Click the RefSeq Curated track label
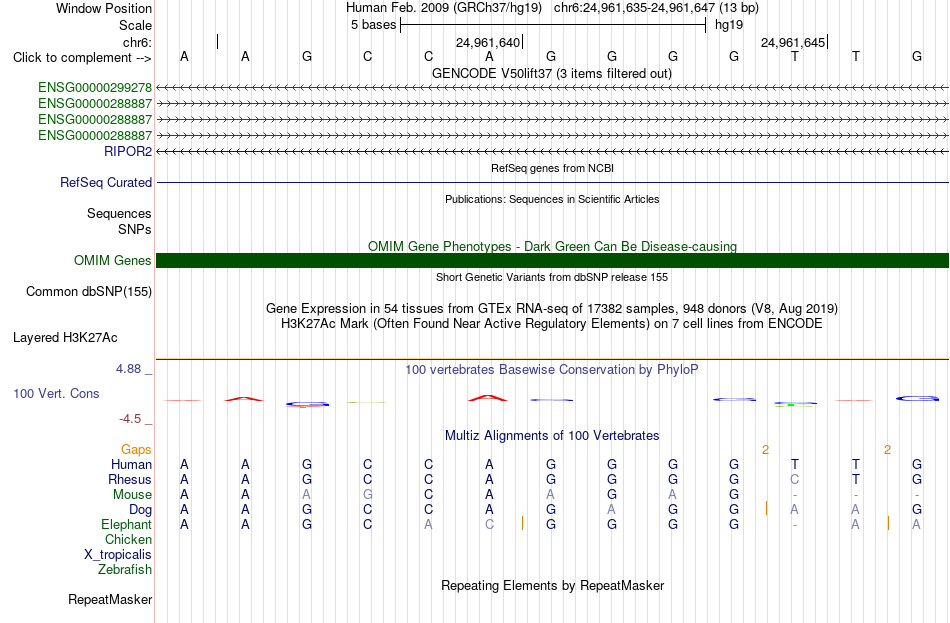This screenshot has width=950, height=623. pos(106,182)
